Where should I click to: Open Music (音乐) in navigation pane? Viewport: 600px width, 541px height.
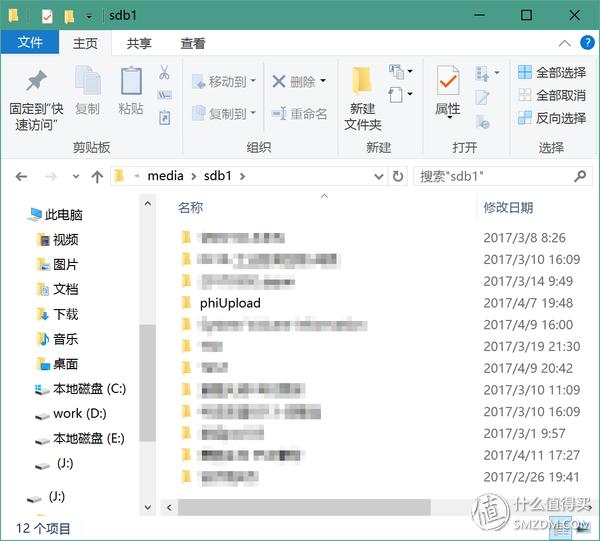tap(57, 339)
